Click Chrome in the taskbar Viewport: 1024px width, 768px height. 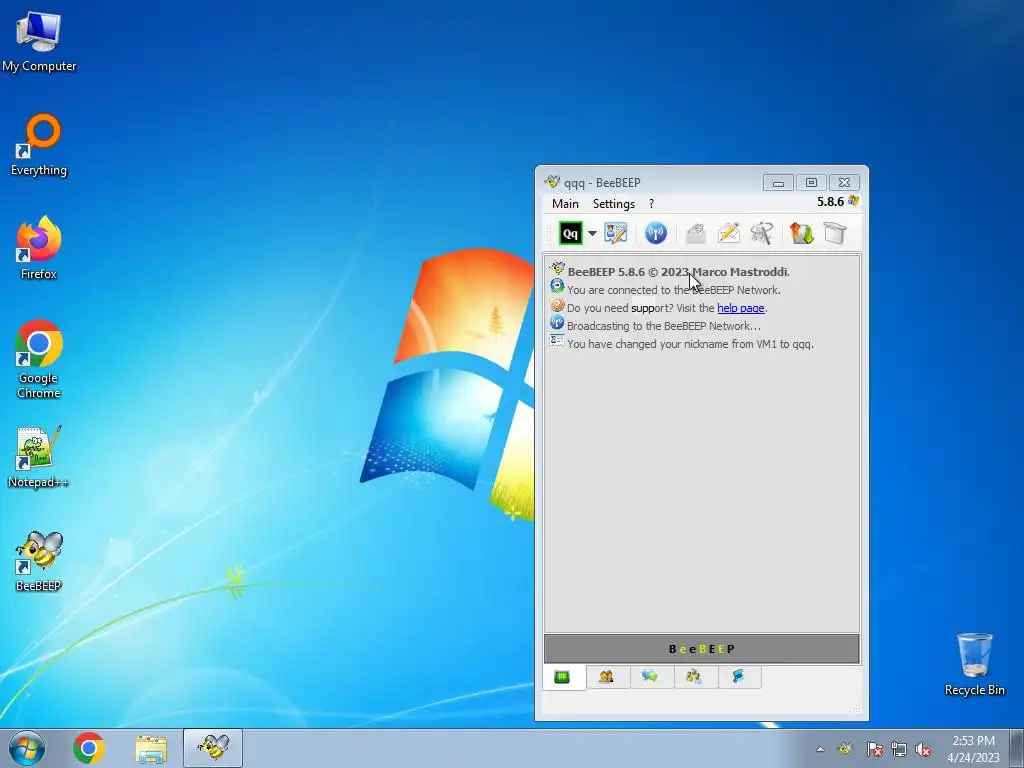click(x=89, y=748)
